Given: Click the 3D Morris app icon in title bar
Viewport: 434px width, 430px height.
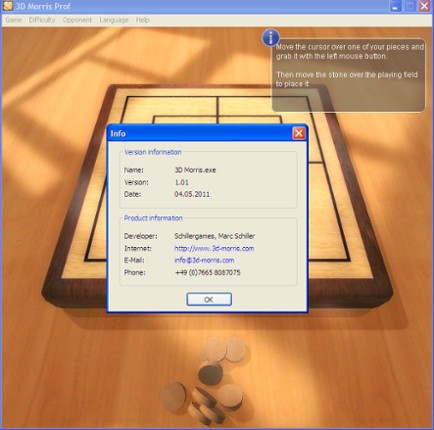Looking at the screenshot, I should pyautogui.click(x=8, y=6).
